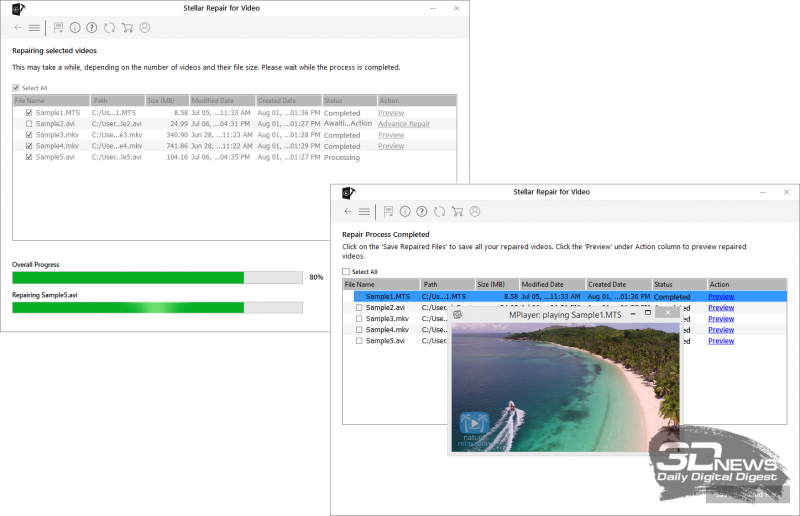Click File Name column header in the repairing window
This screenshot has height=516, width=800.
[51, 101]
